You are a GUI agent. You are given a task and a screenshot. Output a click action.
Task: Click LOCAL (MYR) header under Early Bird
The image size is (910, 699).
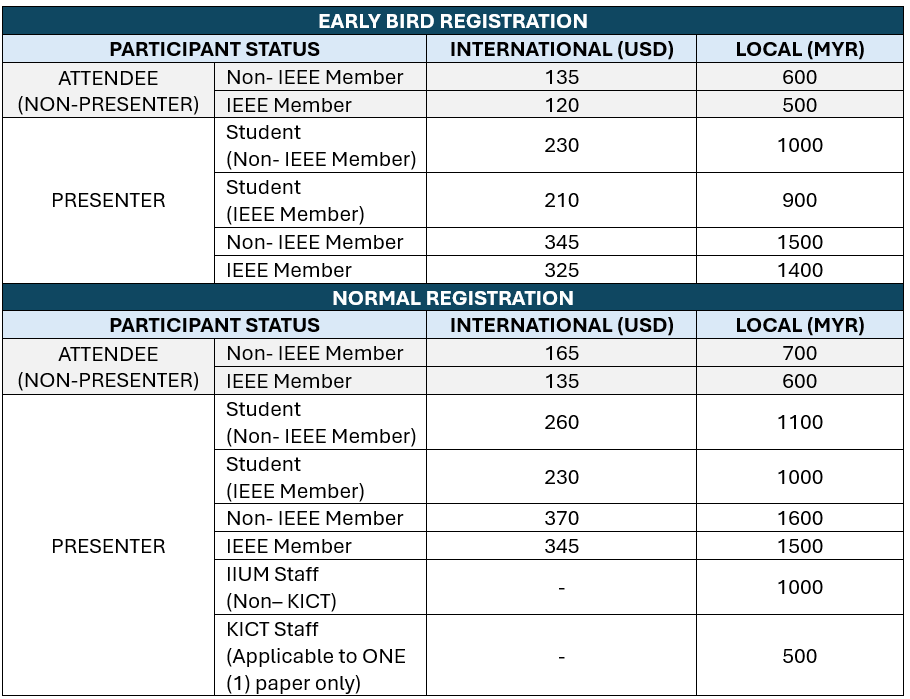click(x=799, y=49)
